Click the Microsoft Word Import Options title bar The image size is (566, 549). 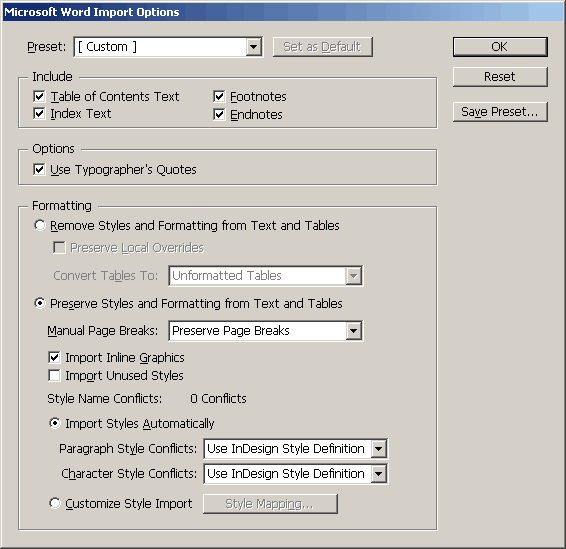point(283,12)
